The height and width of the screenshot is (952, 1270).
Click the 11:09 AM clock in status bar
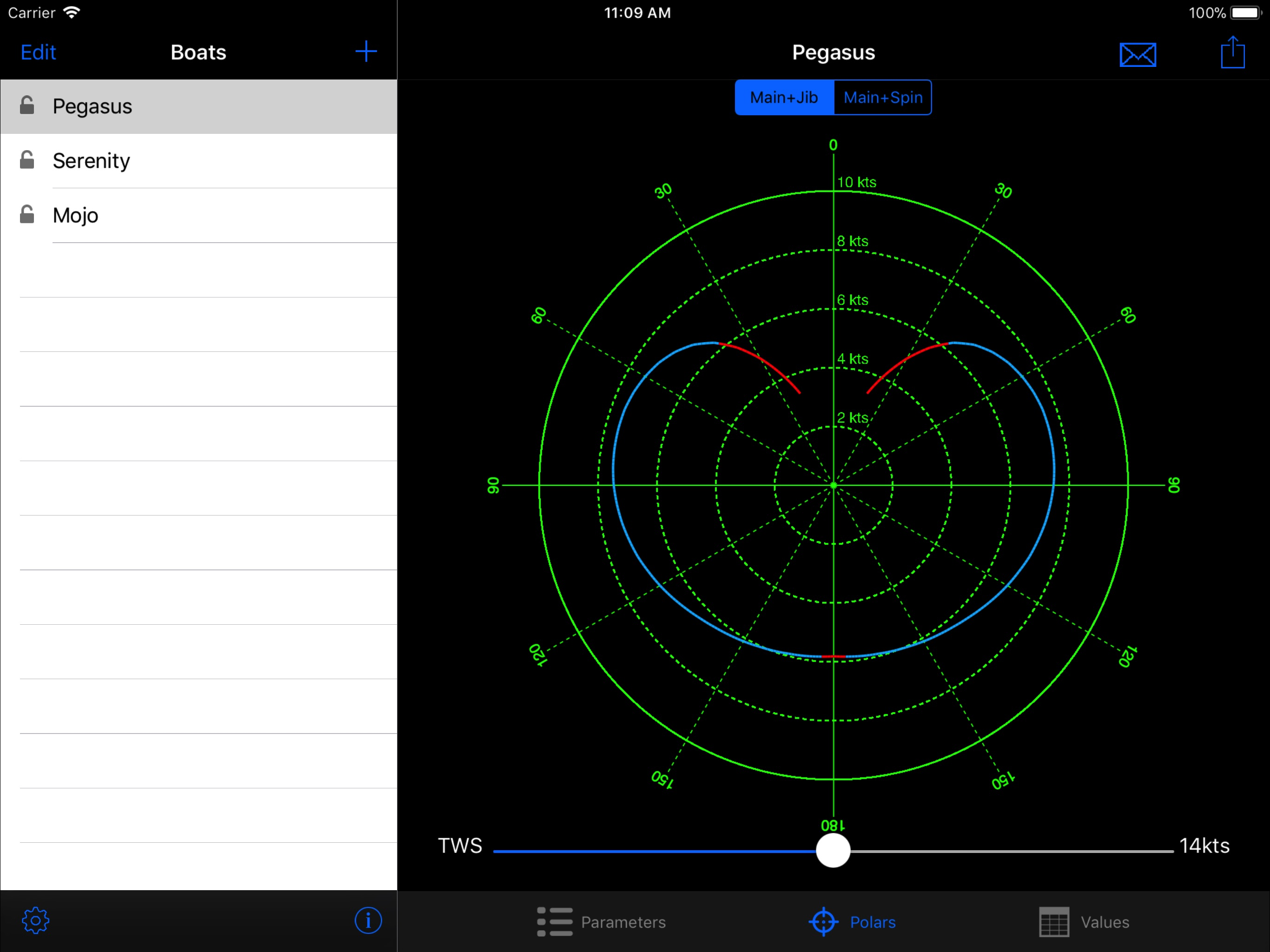click(x=637, y=13)
